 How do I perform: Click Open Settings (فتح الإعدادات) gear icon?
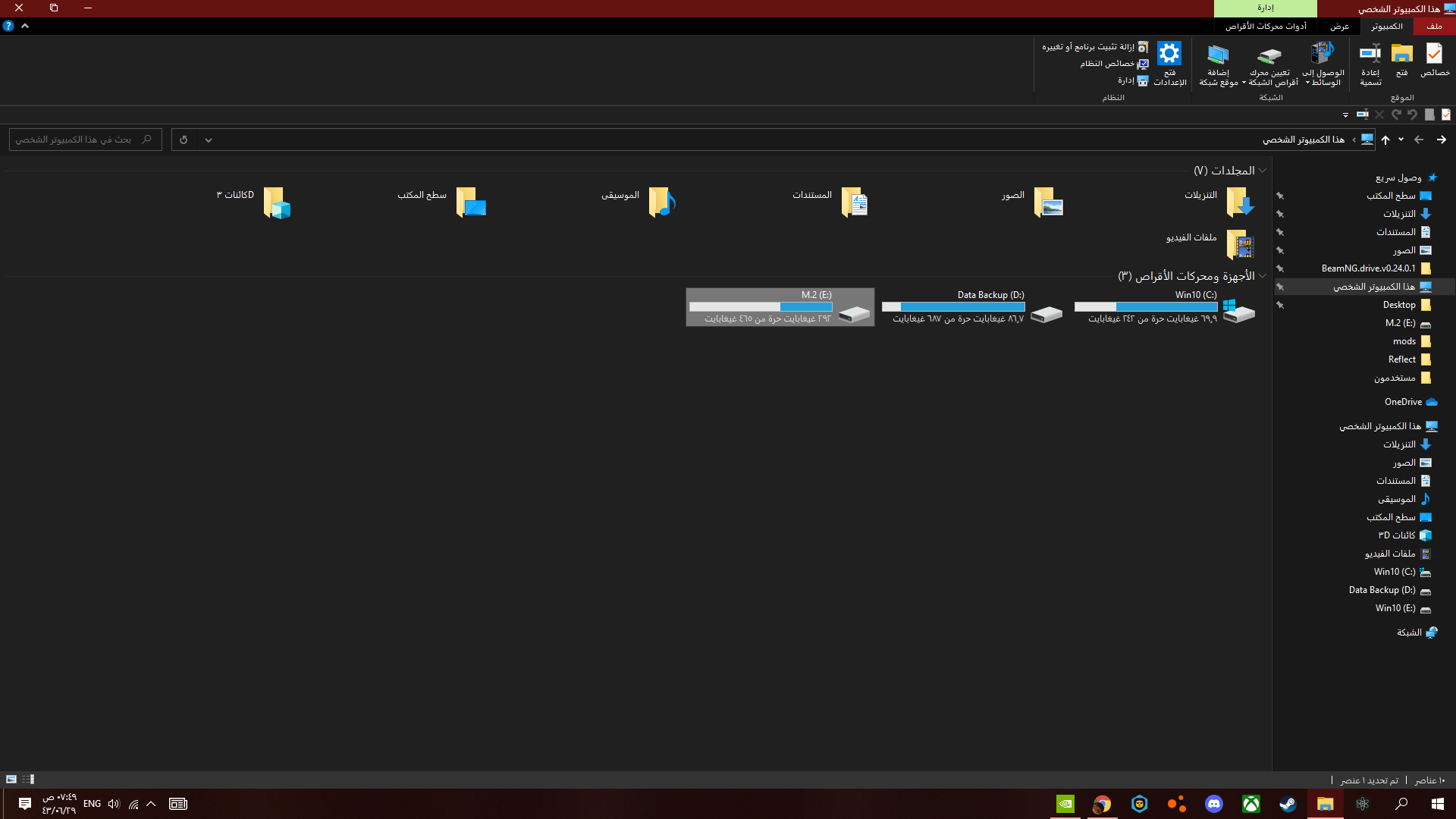(x=1169, y=54)
